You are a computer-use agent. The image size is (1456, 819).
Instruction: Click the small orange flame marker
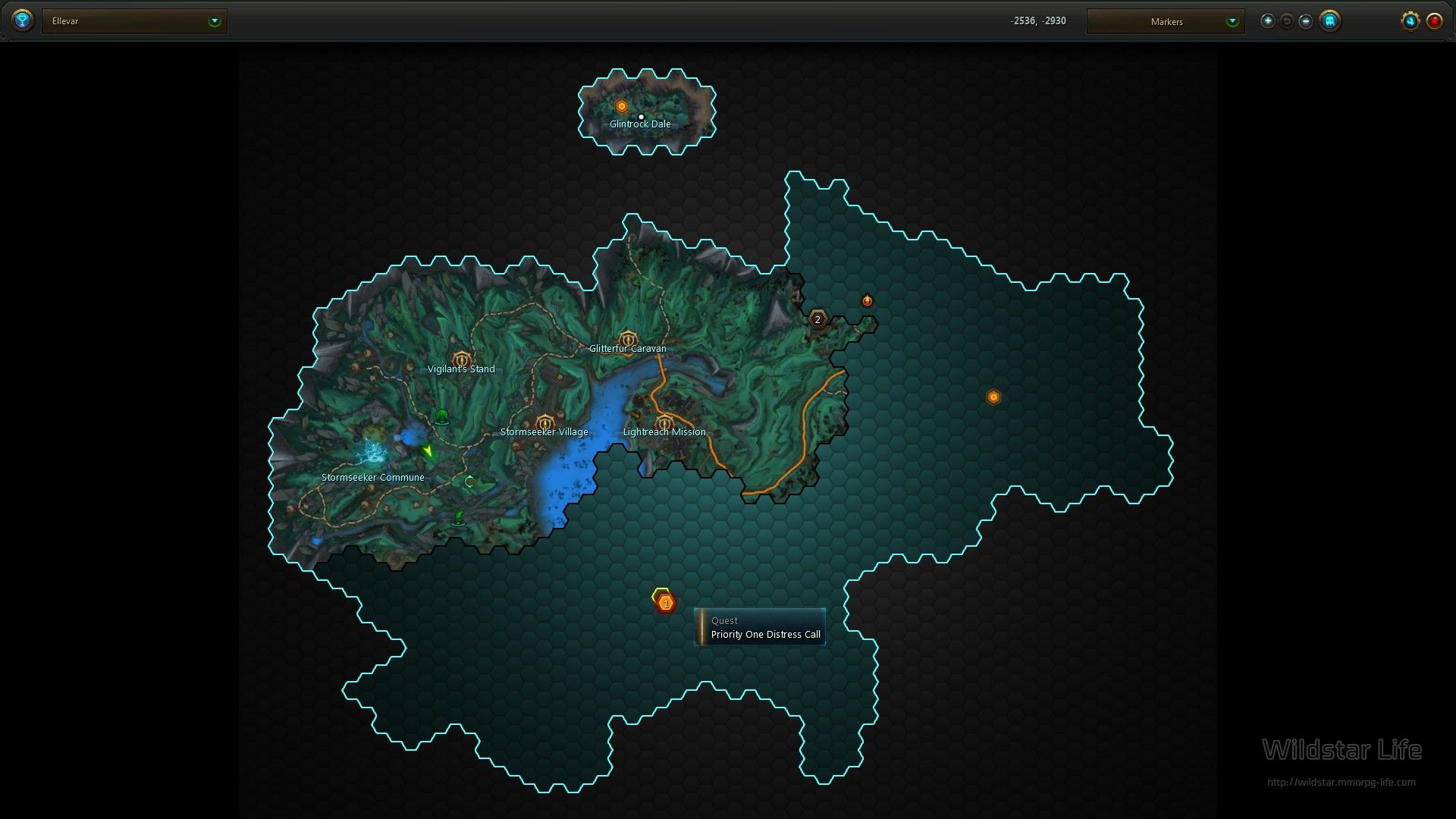pyautogui.click(x=868, y=301)
